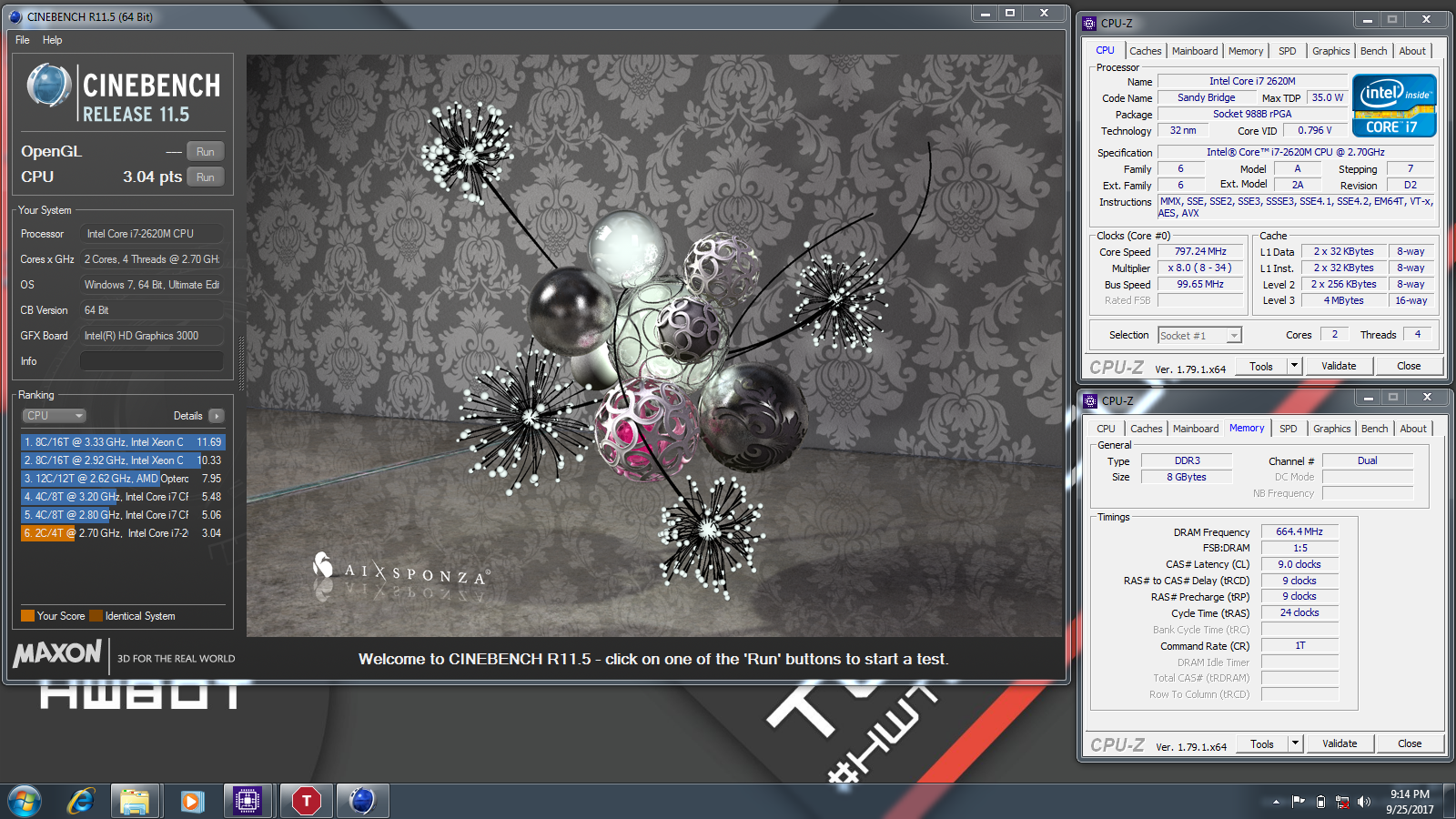Select your score entry 2C/4T @ 2.70 GHz
Viewport: 1456px width, 819px height.
(x=122, y=533)
